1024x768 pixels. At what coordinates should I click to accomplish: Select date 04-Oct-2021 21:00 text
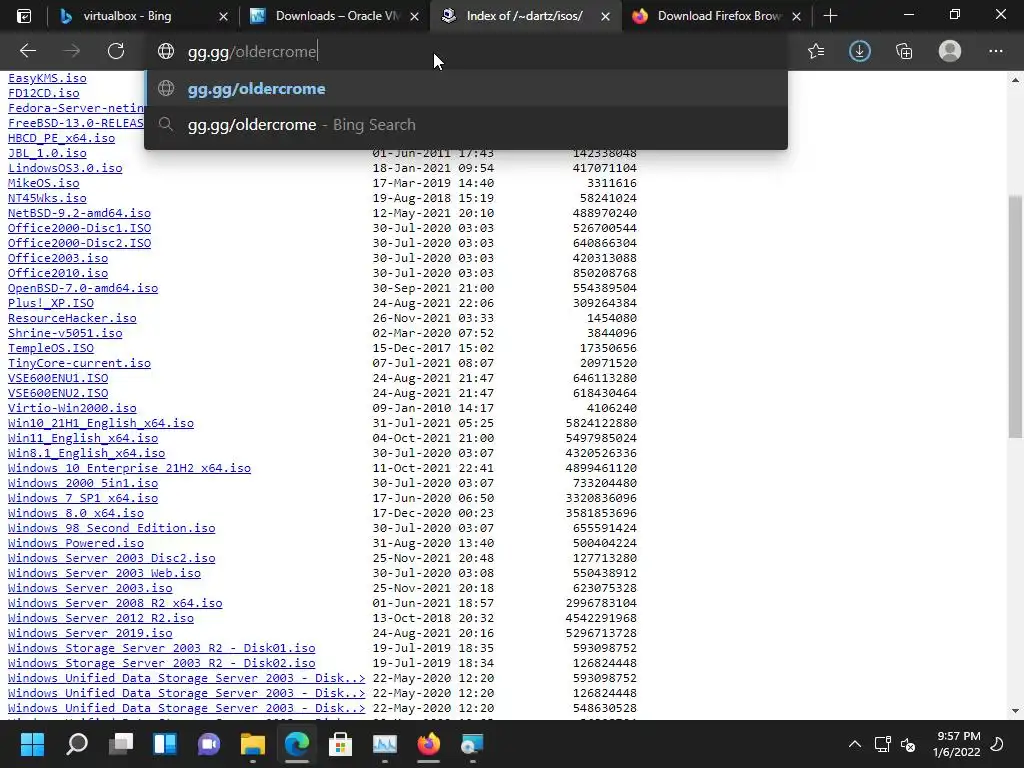[x=433, y=438]
